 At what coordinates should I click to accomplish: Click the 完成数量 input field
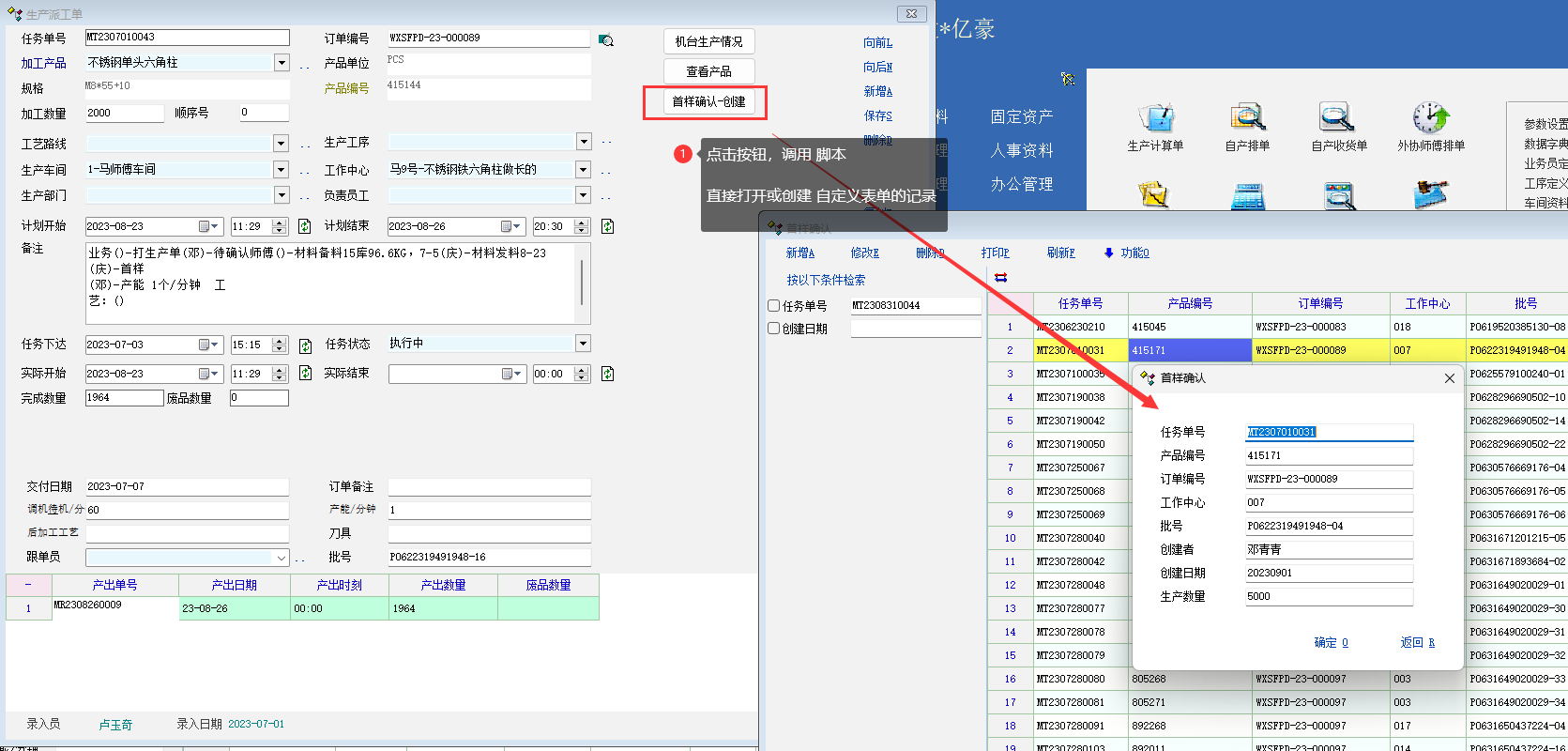tap(124, 398)
